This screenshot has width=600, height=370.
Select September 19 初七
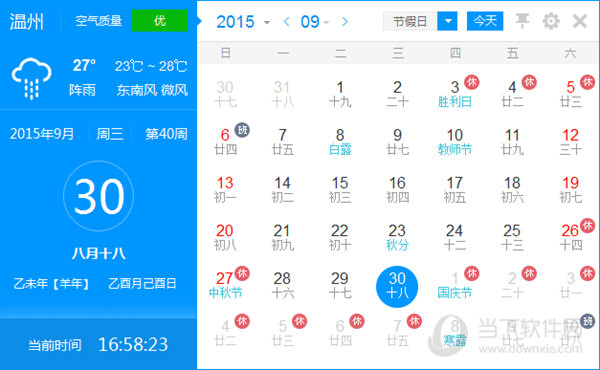(571, 190)
